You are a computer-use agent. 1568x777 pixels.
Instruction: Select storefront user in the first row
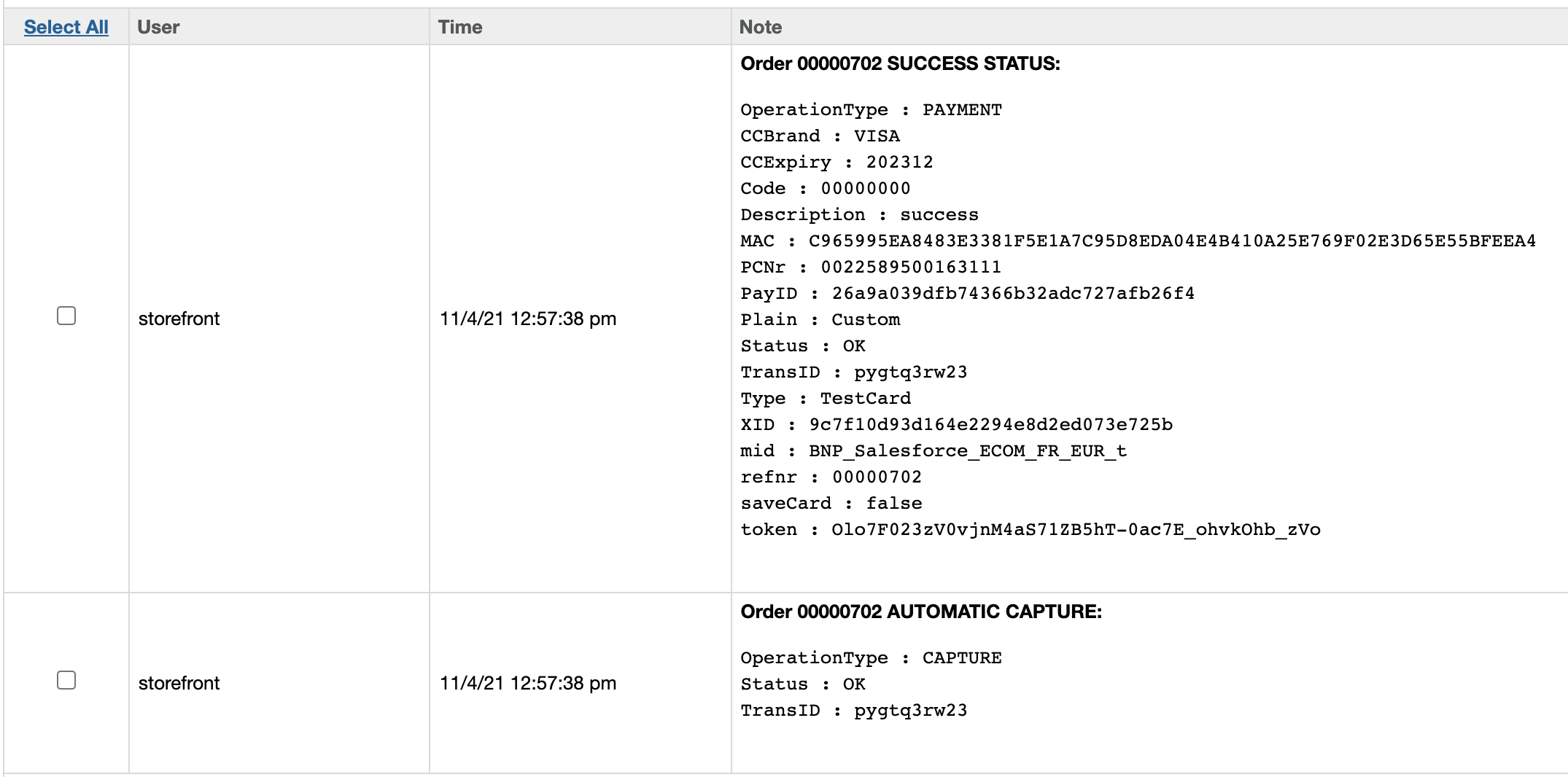179,319
